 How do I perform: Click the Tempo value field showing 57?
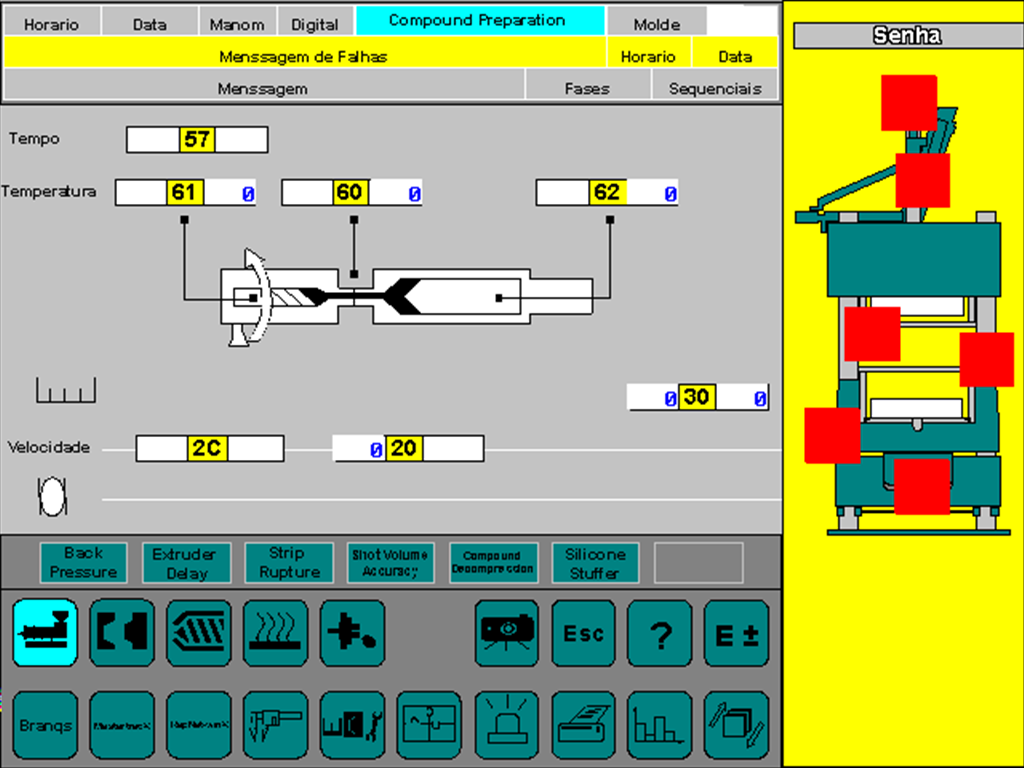click(x=197, y=140)
